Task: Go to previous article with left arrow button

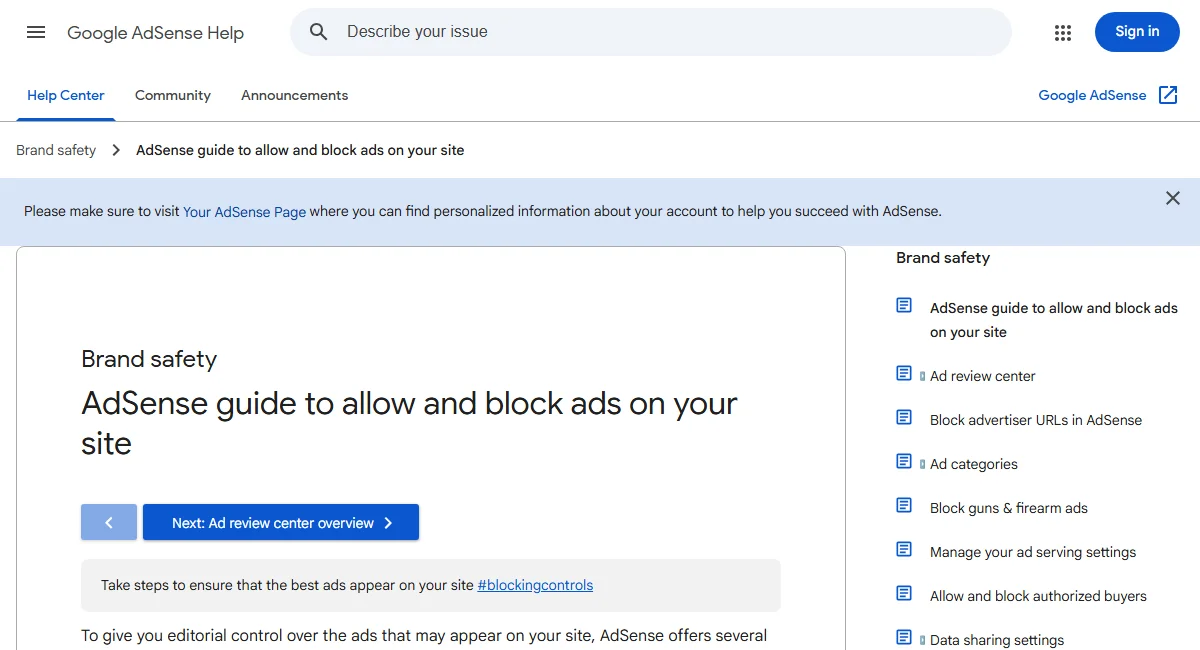Action: point(109,522)
